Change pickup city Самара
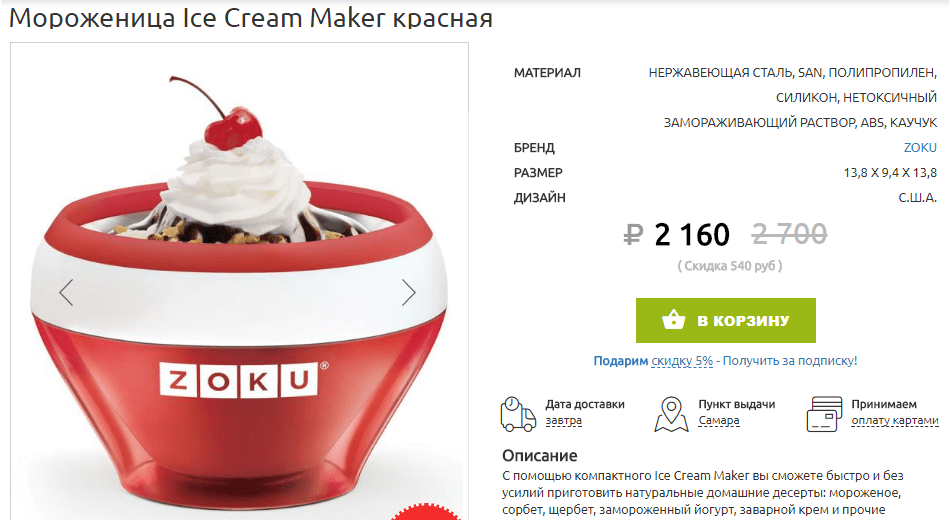This screenshot has width=949, height=520. click(x=718, y=421)
